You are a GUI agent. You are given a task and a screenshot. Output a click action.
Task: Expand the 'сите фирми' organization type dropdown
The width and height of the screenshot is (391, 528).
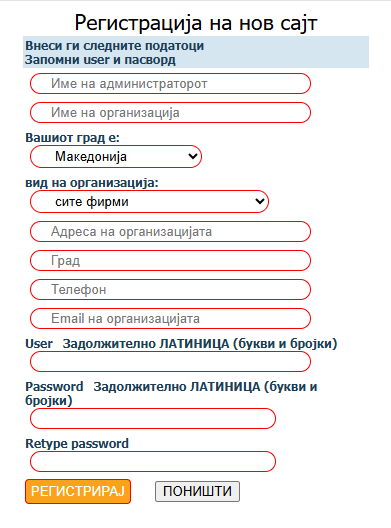149,202
